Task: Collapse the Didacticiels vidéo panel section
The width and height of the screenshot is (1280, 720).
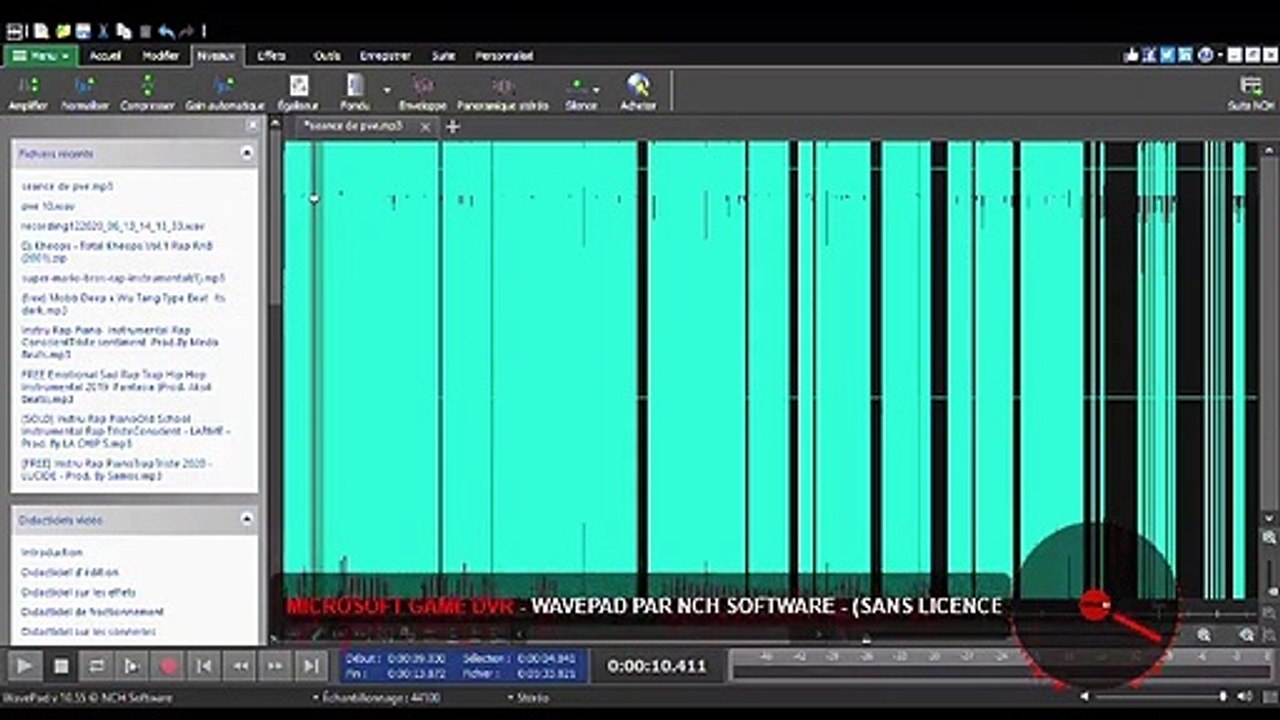Action: 246,519
